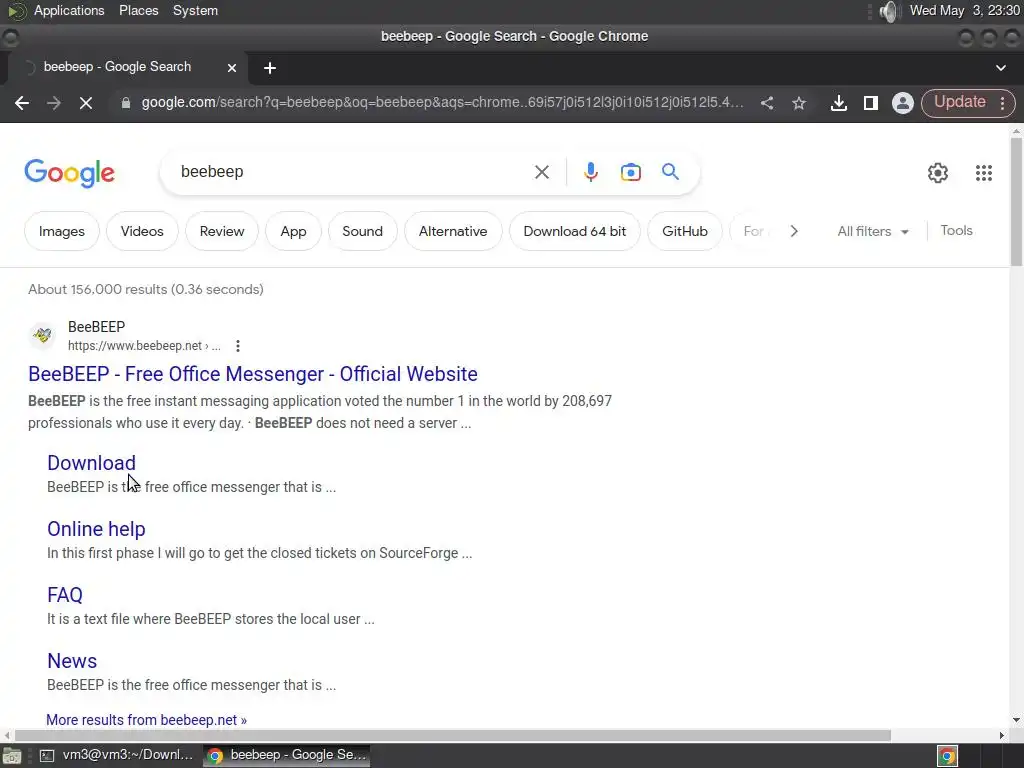The height and width of the screenshot is (768, 1024).
Task: Open Google quick settings gear
Action: (938, 173)
